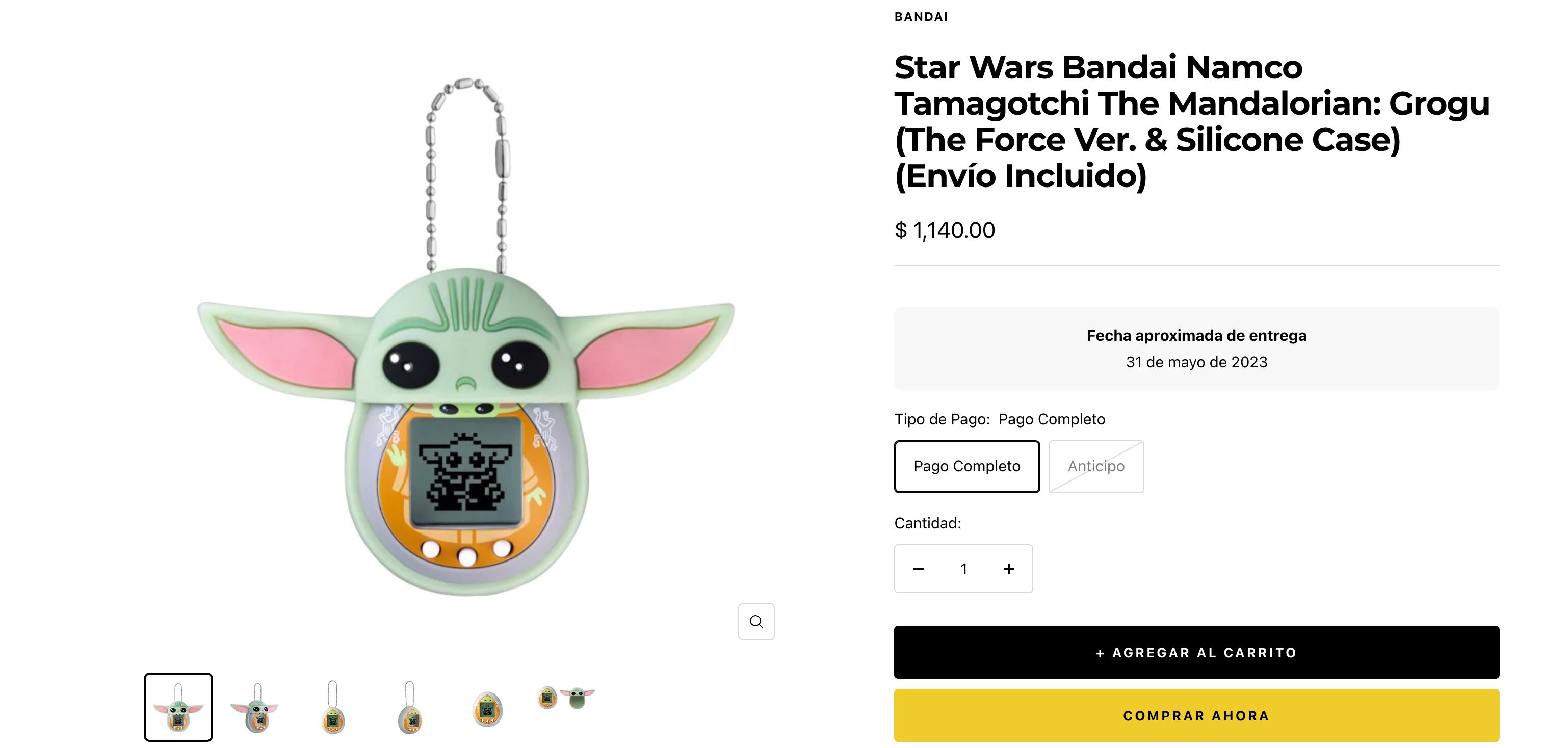Viewport: 1568px width, 748px height.
Task: Increase quantity using the plus stepper
Action: (x=1008, y=569)
